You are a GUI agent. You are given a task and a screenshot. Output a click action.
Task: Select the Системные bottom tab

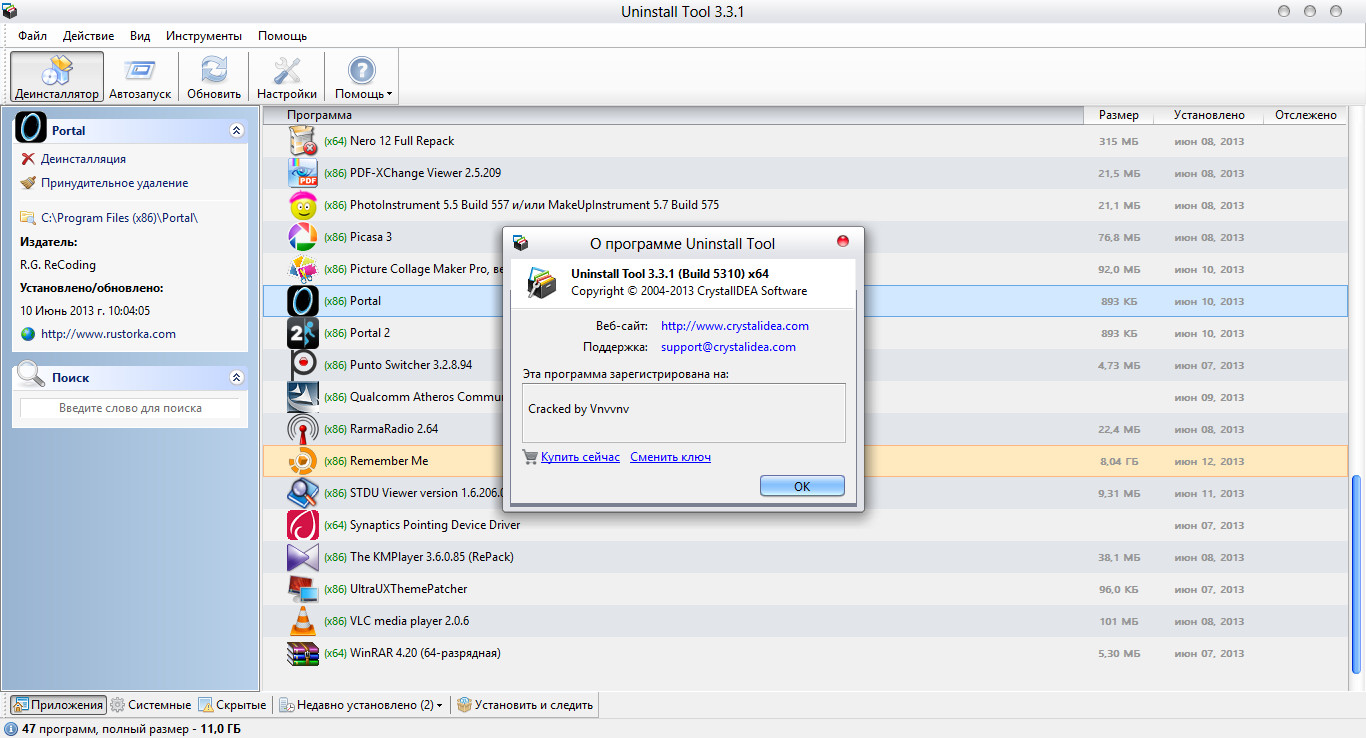tap(150, 705)
